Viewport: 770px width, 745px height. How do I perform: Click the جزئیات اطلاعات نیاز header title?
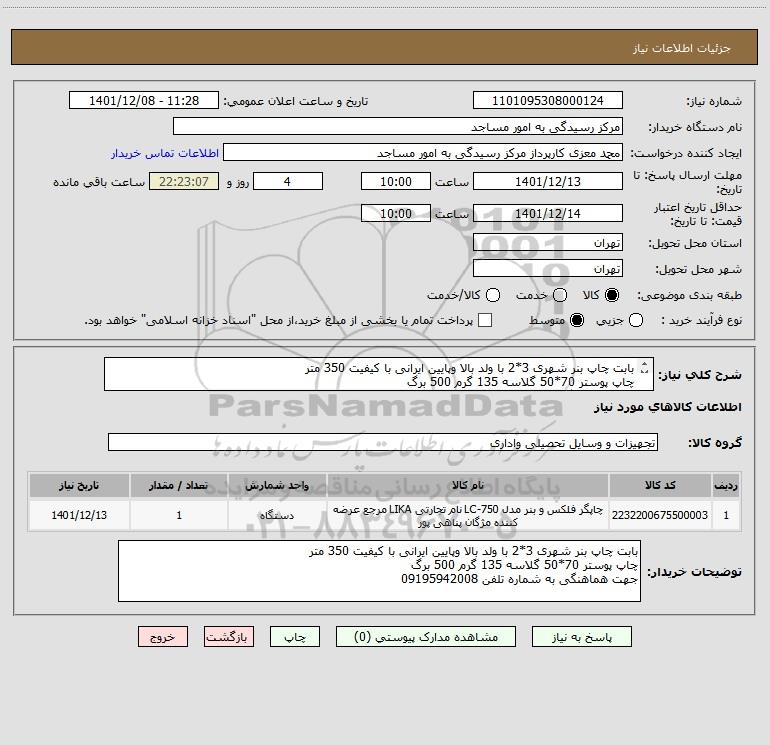pos(682,48)
